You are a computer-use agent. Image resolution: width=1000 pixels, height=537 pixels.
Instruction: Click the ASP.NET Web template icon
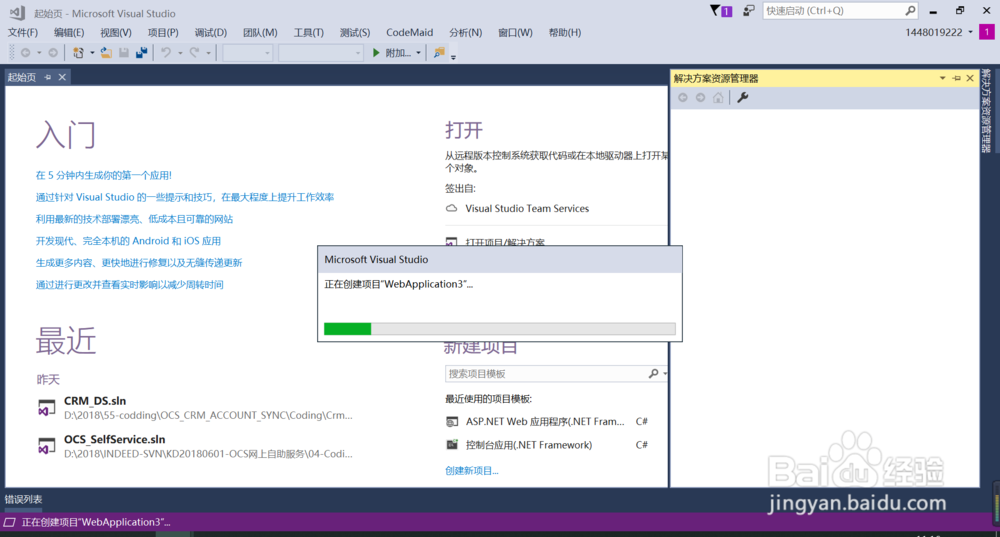(x=452, y=422)
